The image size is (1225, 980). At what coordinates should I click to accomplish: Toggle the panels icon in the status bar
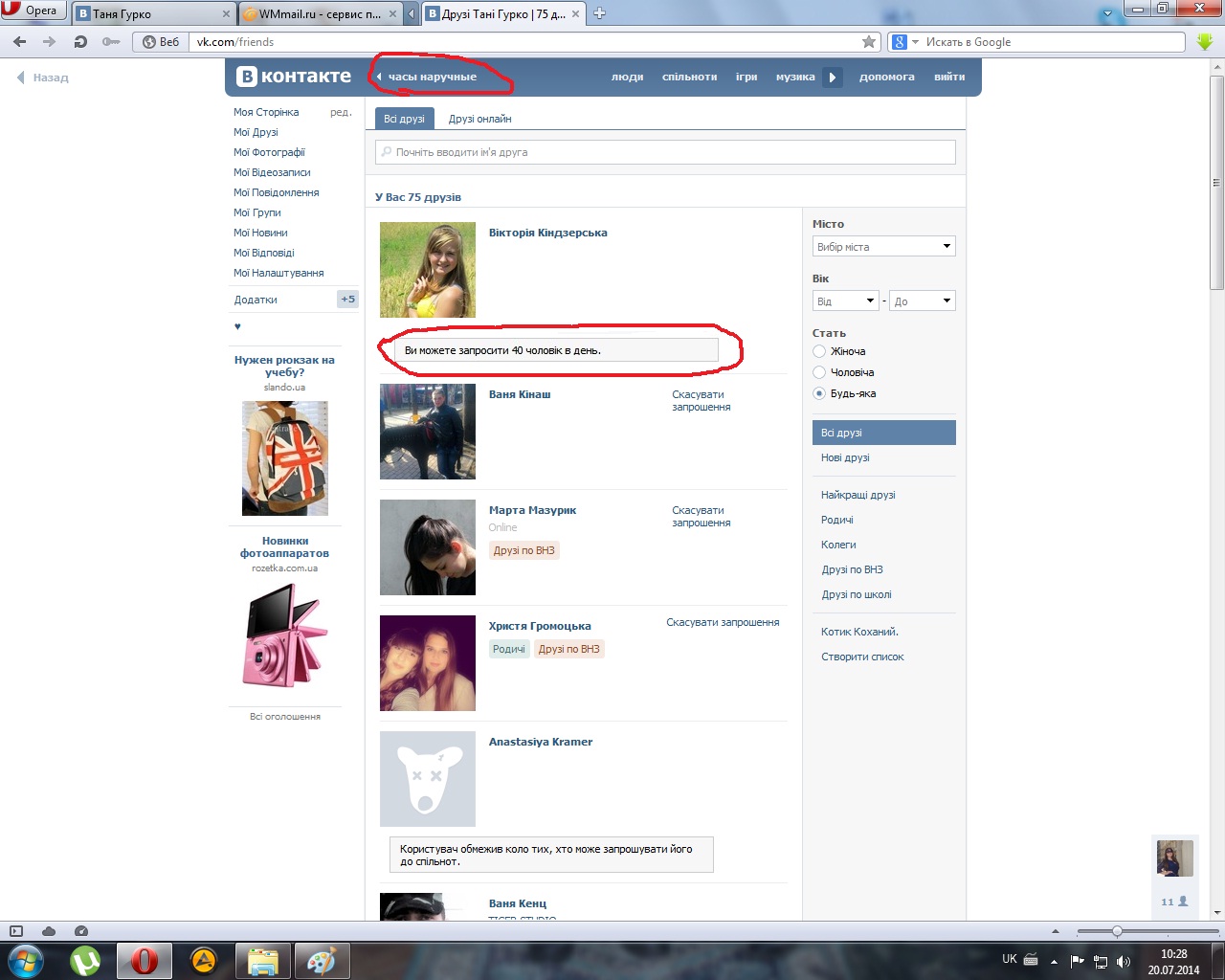point(15,931)
